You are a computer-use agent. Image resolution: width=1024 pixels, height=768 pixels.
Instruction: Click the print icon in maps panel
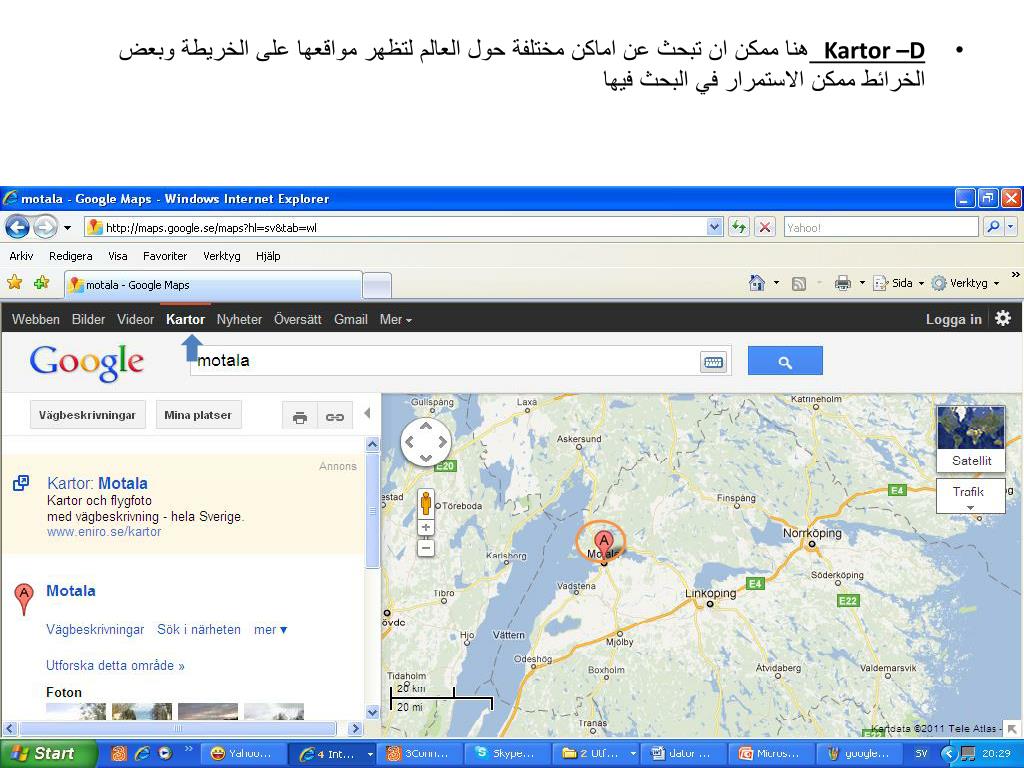click(300, 417)
